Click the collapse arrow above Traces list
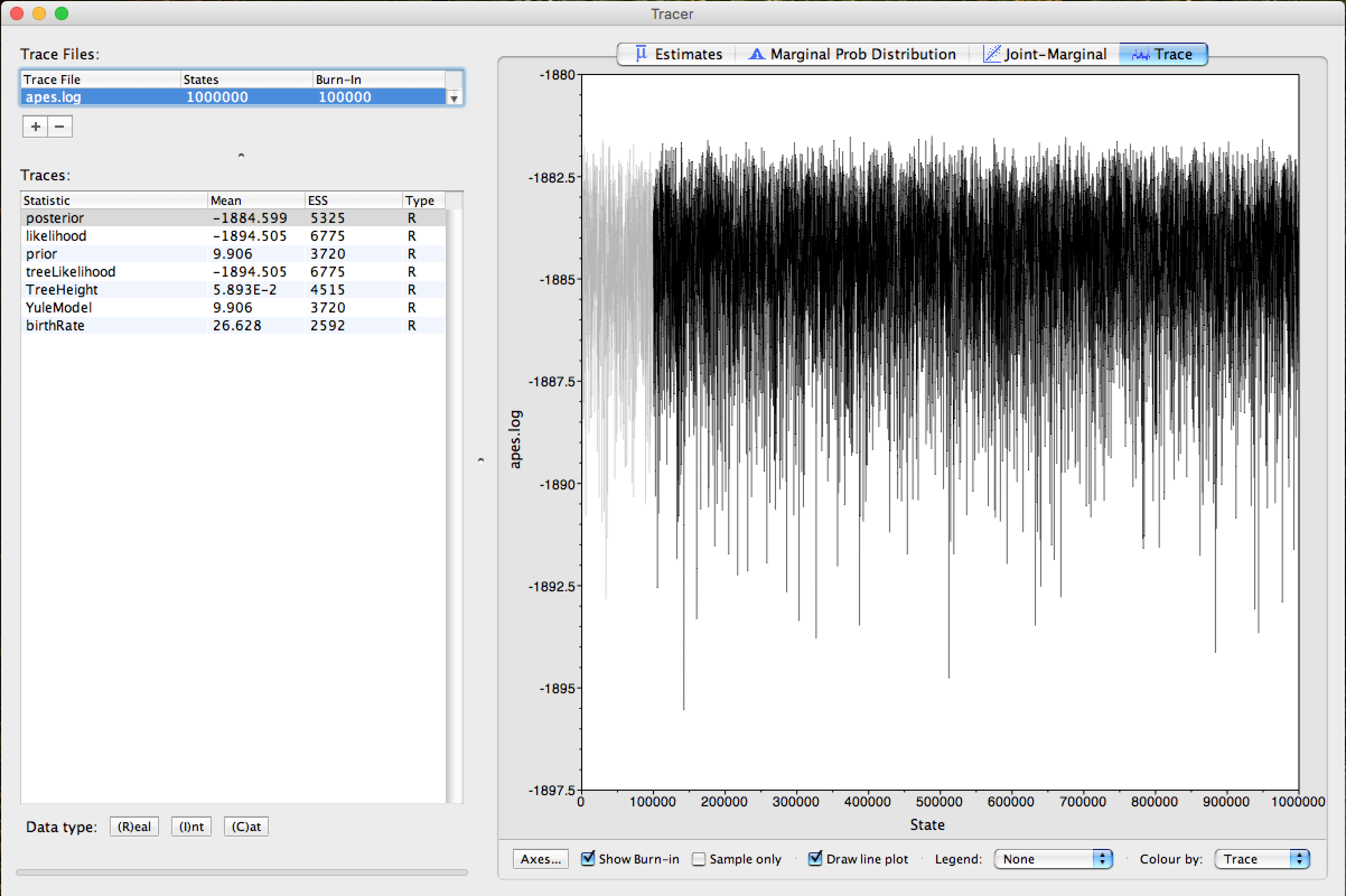The height and width of the screenshot is (896, 1346). coord(241,155)
